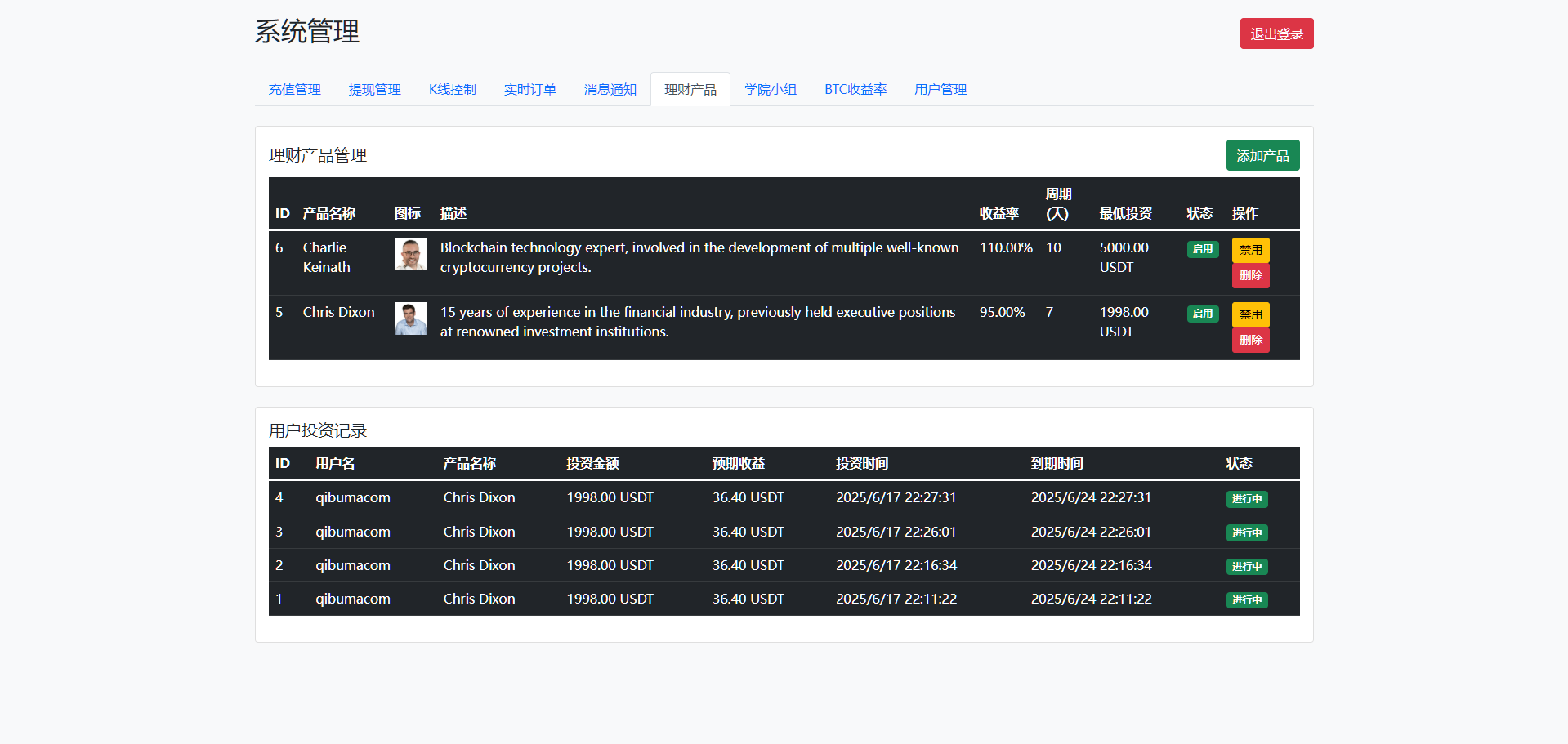Open the 实时订单 tab
Screen dimensions: 1568x744
[x=529, y=90]
